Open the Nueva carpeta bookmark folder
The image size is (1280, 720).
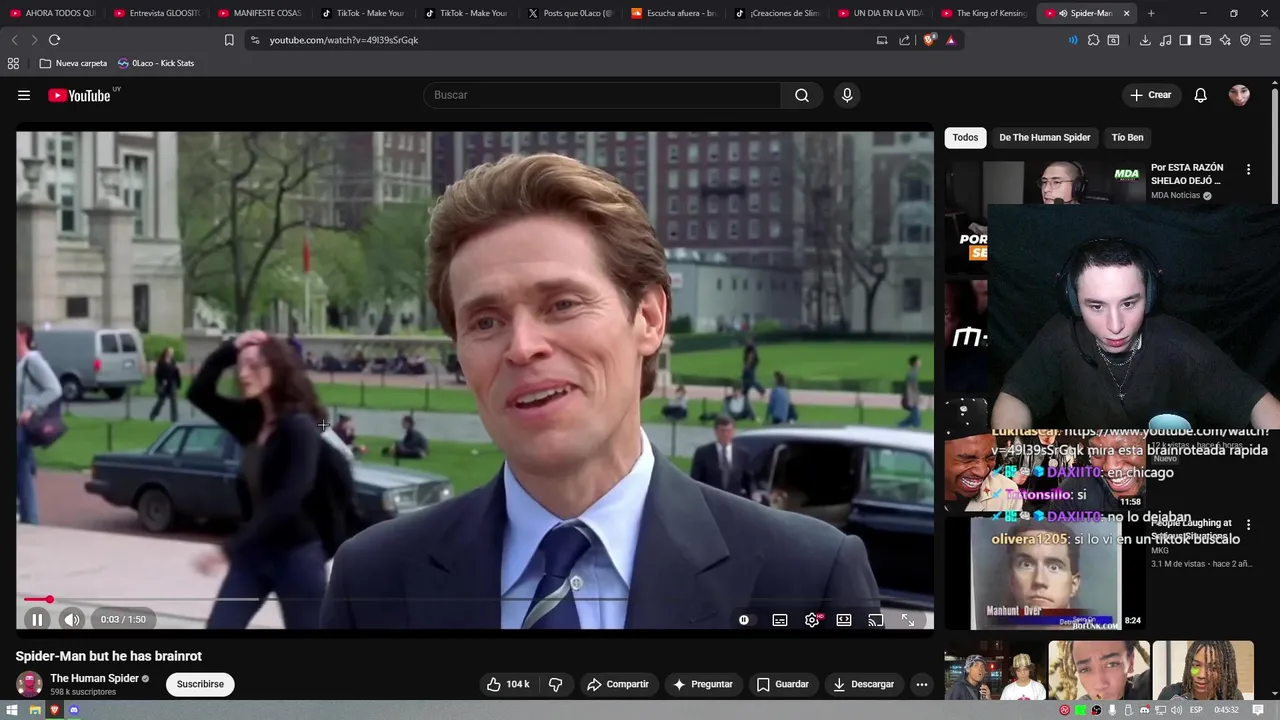(73, 63)
